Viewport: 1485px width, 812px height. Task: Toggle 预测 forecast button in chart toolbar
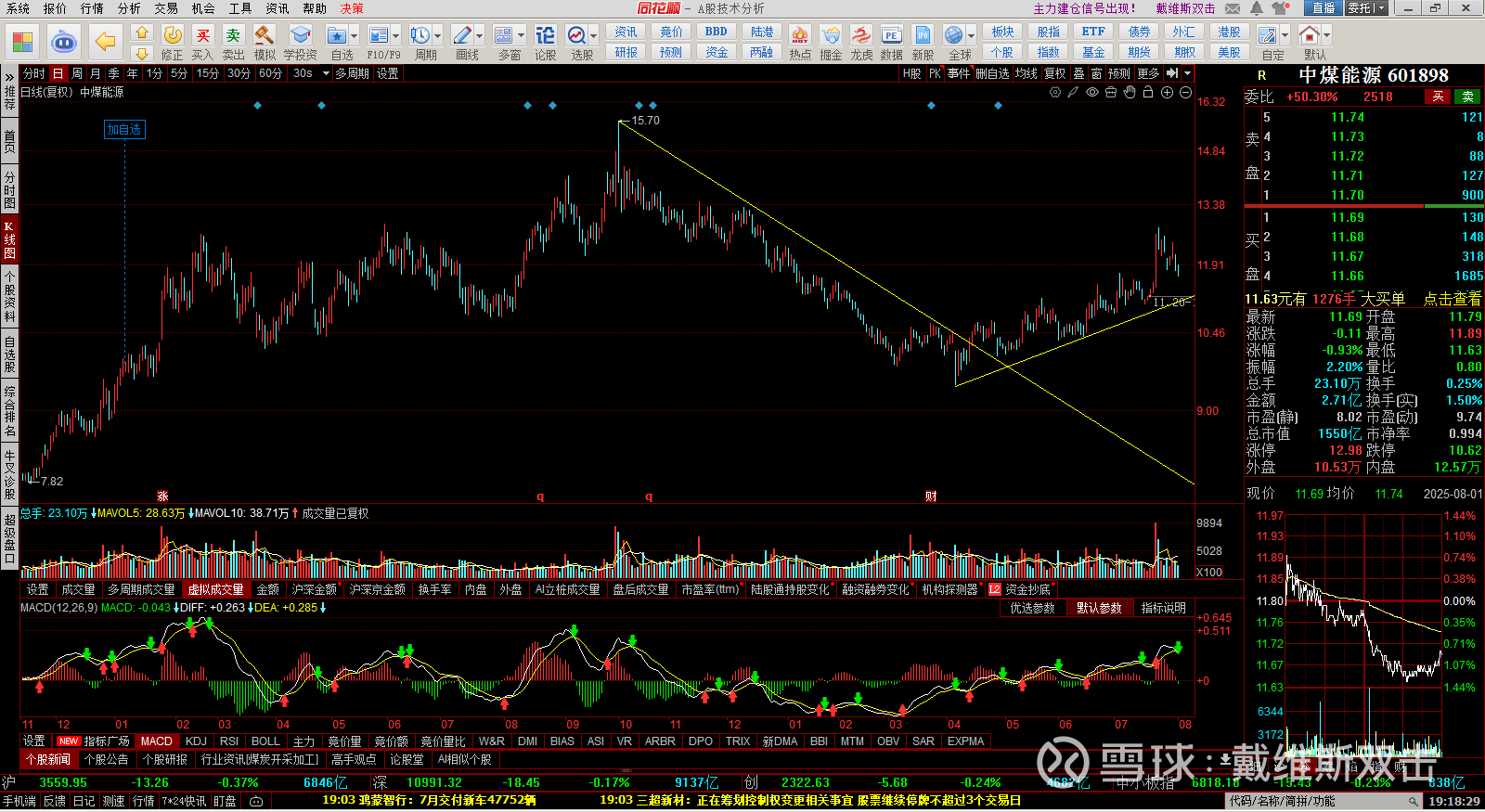[1119, 73]
